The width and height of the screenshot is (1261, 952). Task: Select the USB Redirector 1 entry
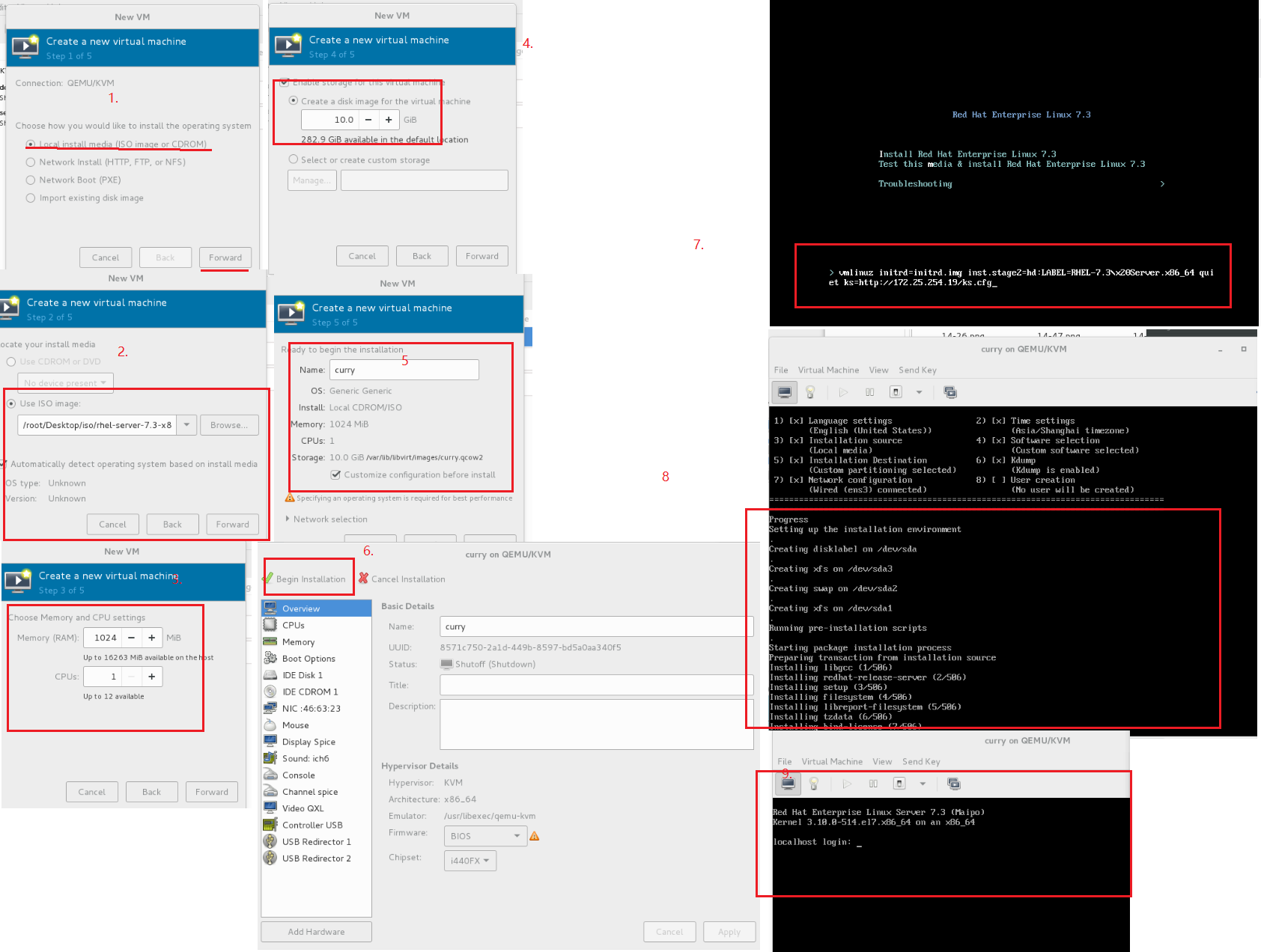click(x=317, y=841)
